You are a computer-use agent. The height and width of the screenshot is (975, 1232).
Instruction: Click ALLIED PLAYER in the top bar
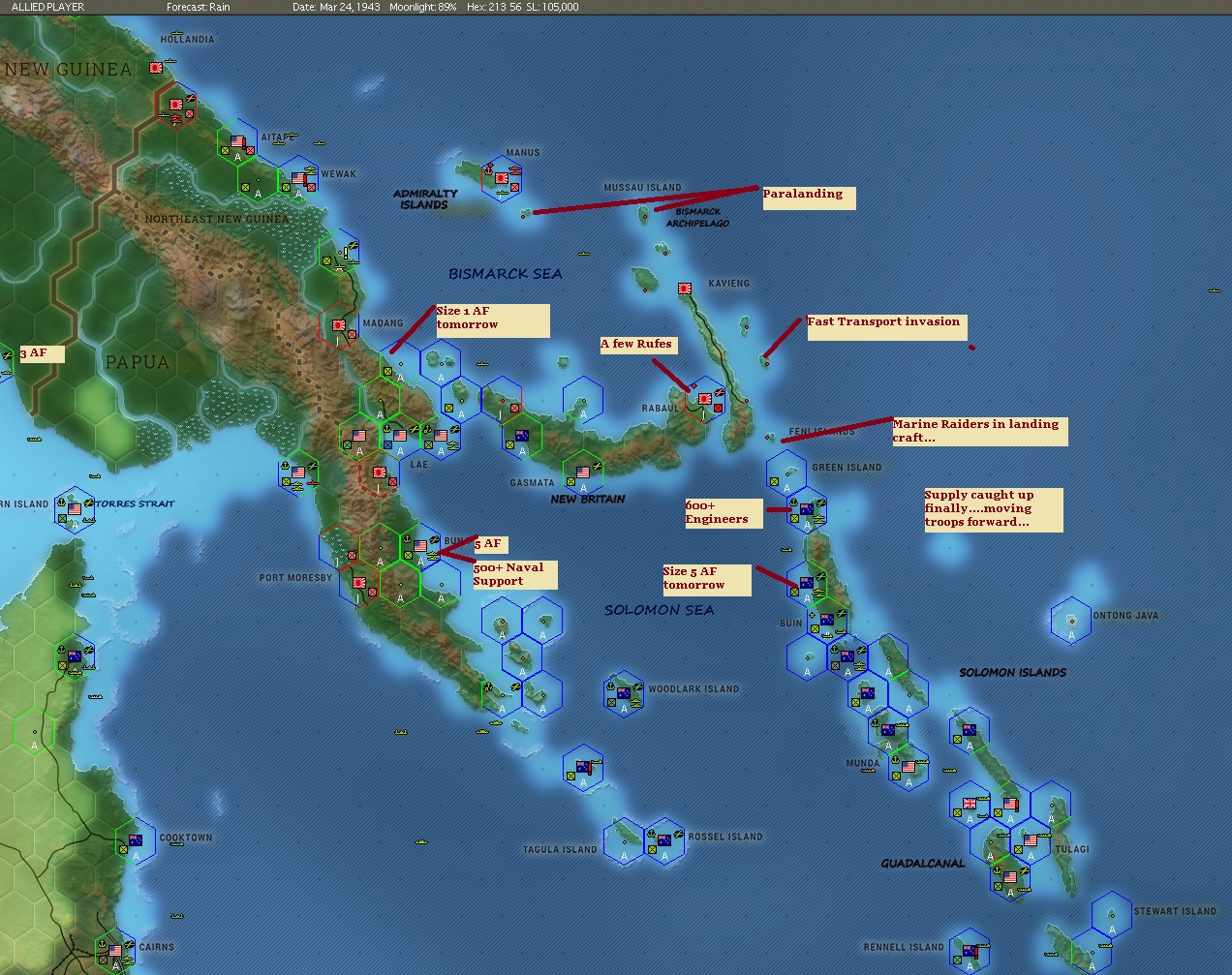[47, 7]
